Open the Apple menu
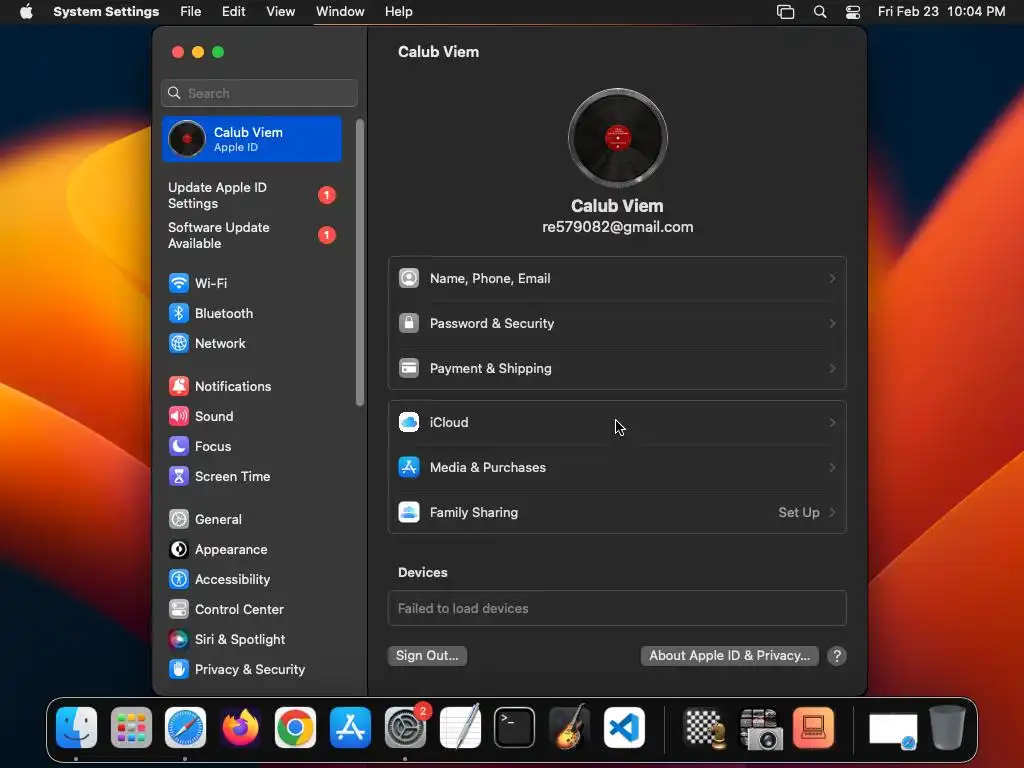The height and width of the screenshot is (768, 1024). pyautogui.click(x=26, y=12)
